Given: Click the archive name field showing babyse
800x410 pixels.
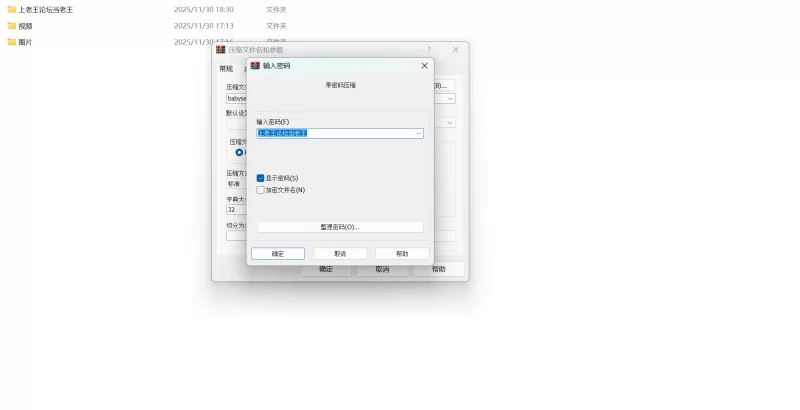Looking at the screenshot, I should click(237, 98).
